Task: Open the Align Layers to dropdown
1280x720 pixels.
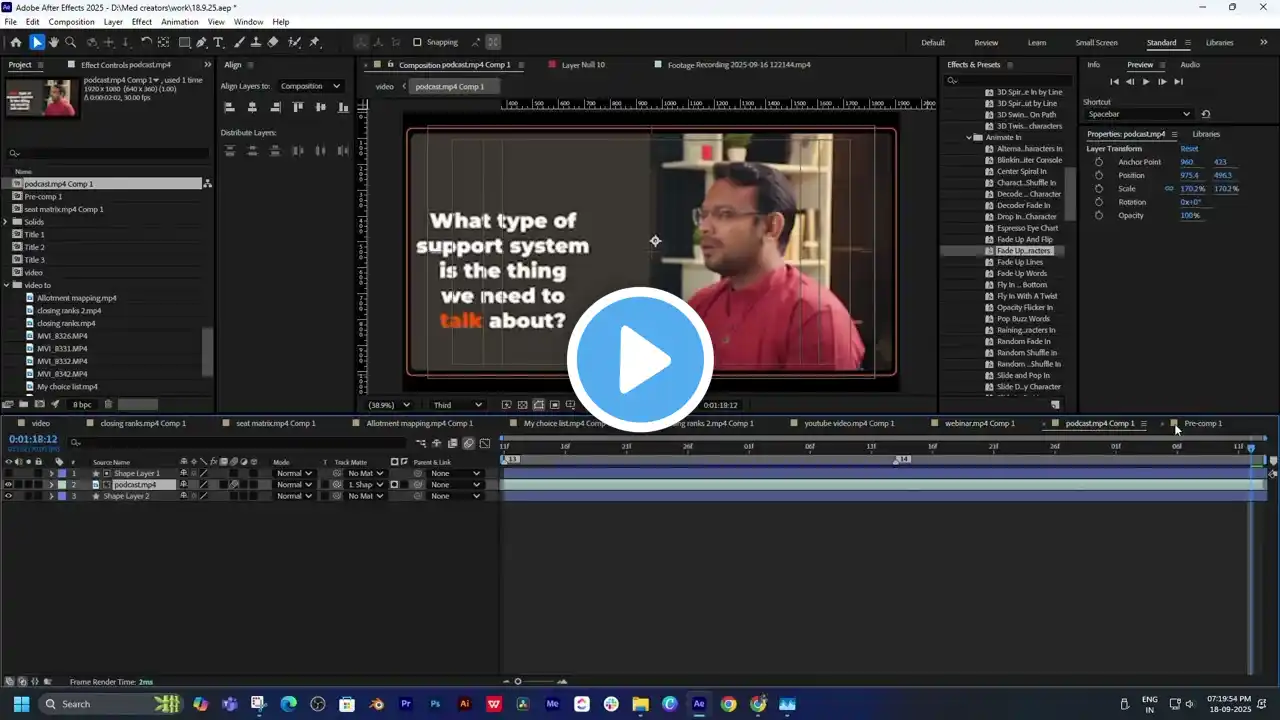Action: tap(310, 86)
